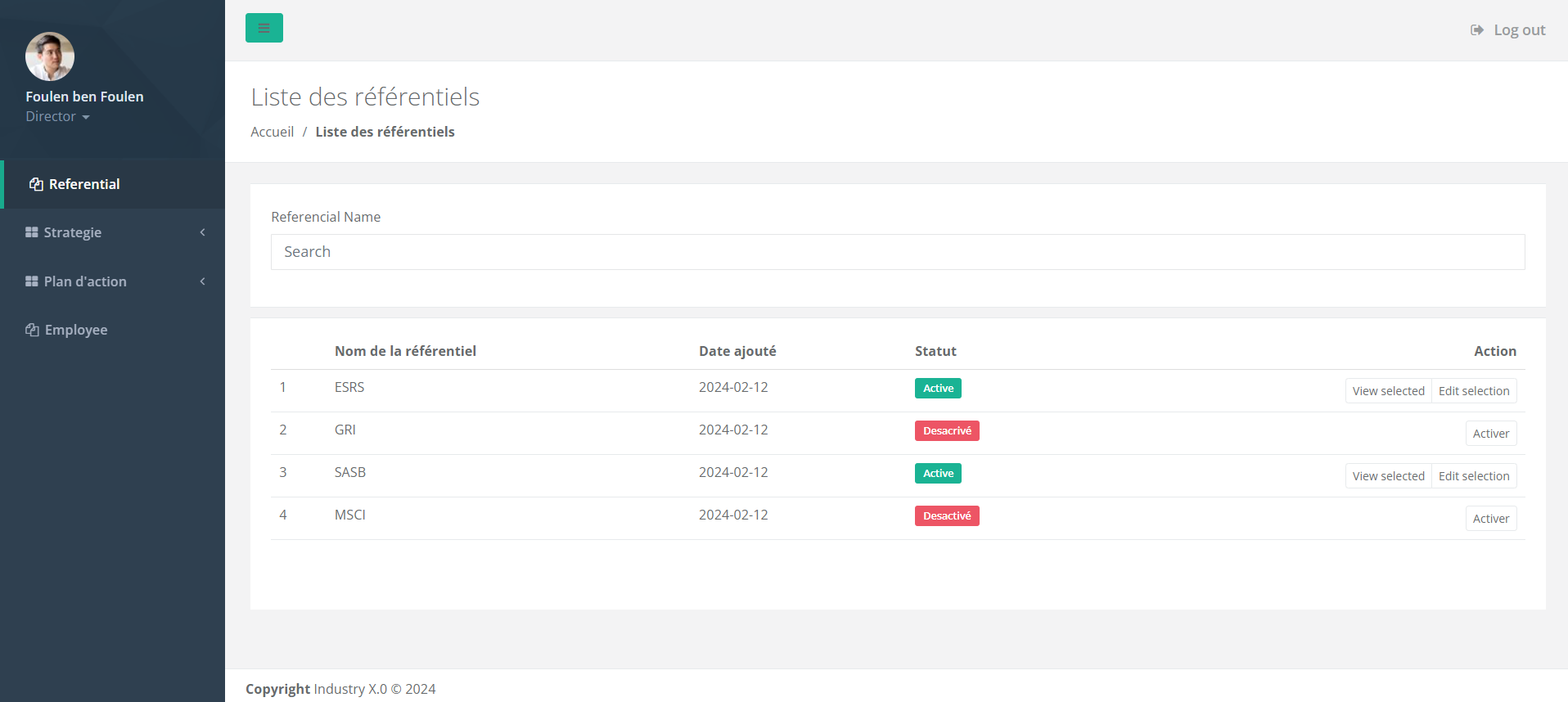Click the Referencial Name search field
Image resolution: width=1568 pixels, height=702 pixels.
(x=897, y=252)
